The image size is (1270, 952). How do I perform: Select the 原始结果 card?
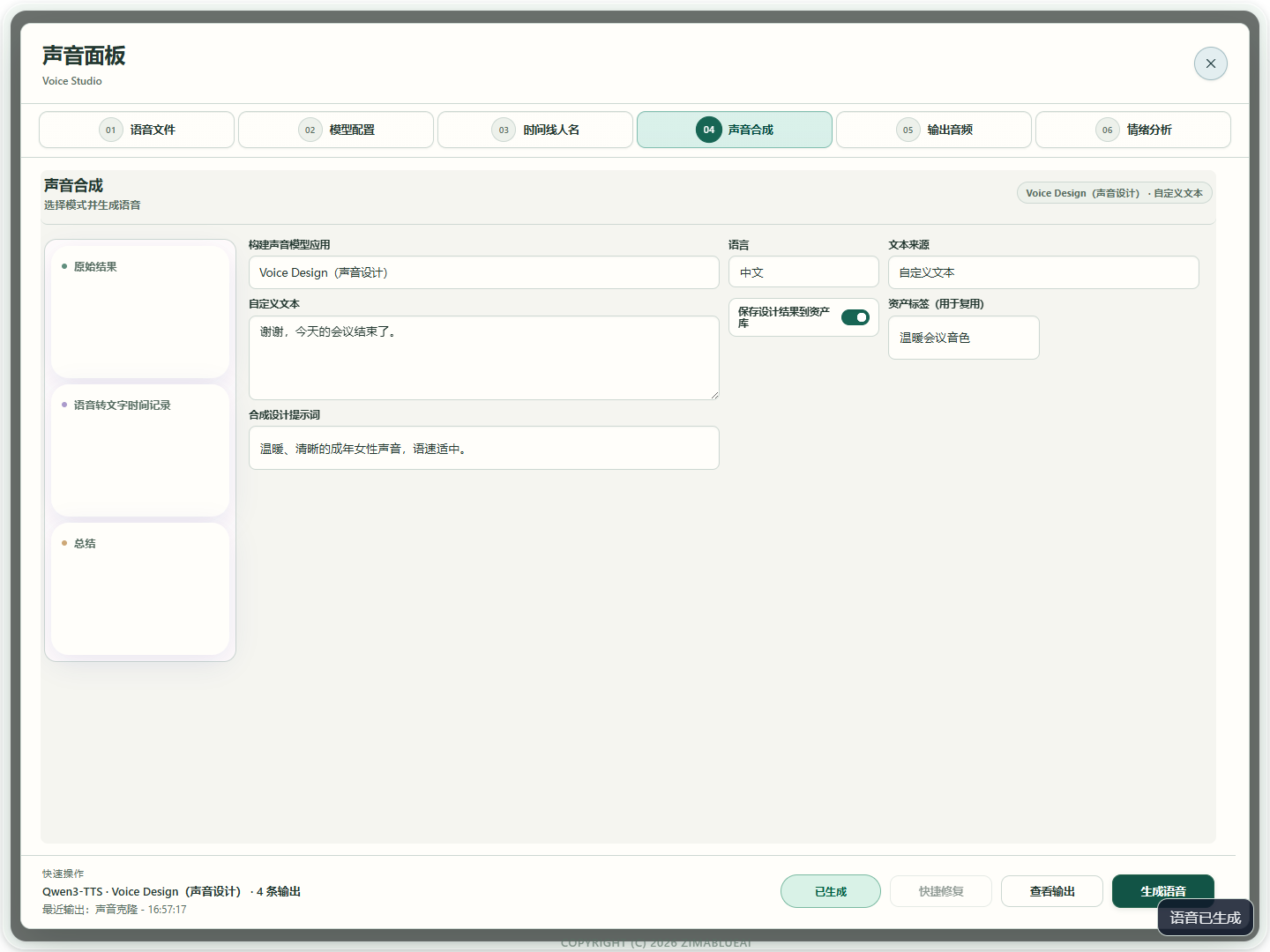[x=140, y=311]
